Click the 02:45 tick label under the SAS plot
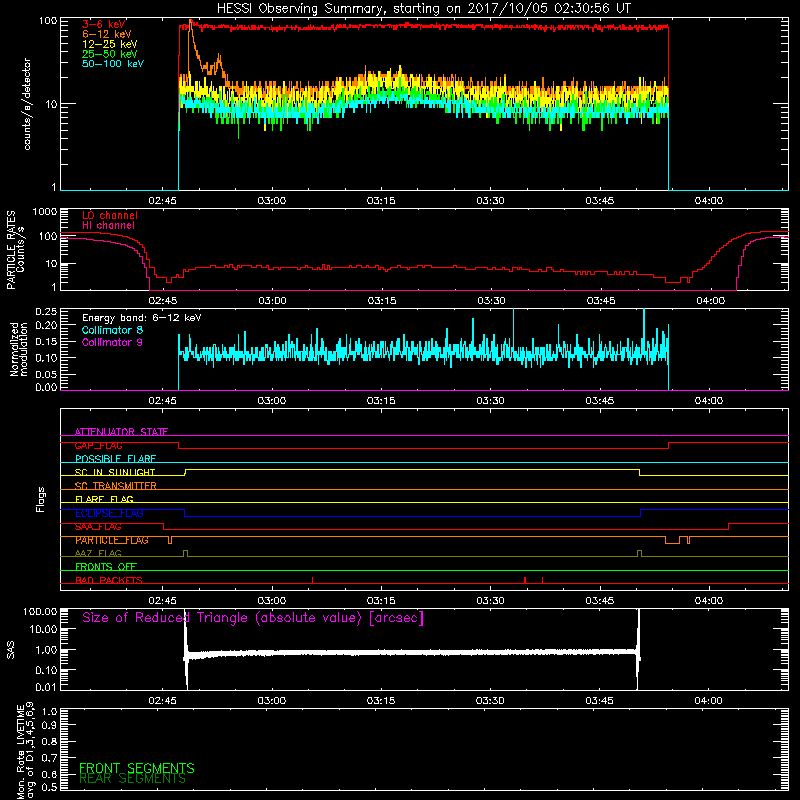800x800 pixels. [x=162, y=701]
